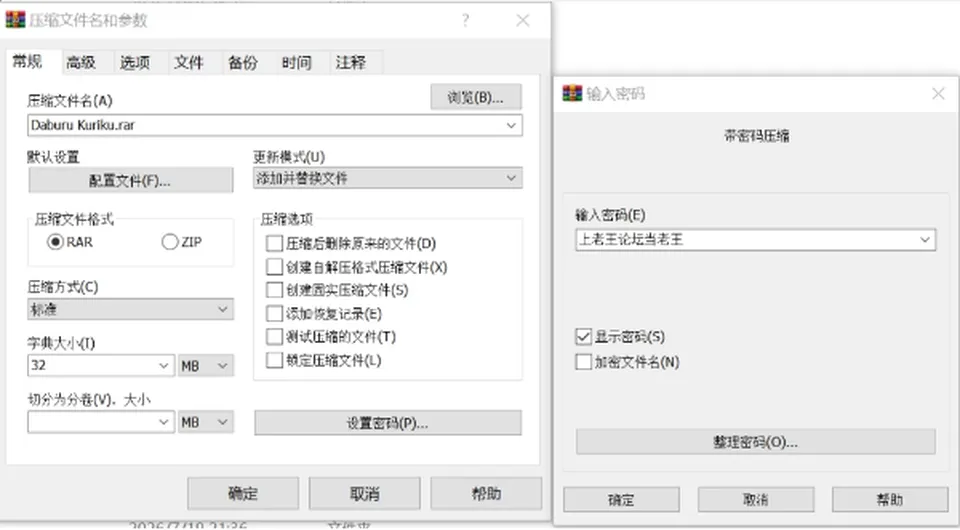
Task: Click 帮助 in the password dialog
Action: pyautogui.click(x=890, y=499)
